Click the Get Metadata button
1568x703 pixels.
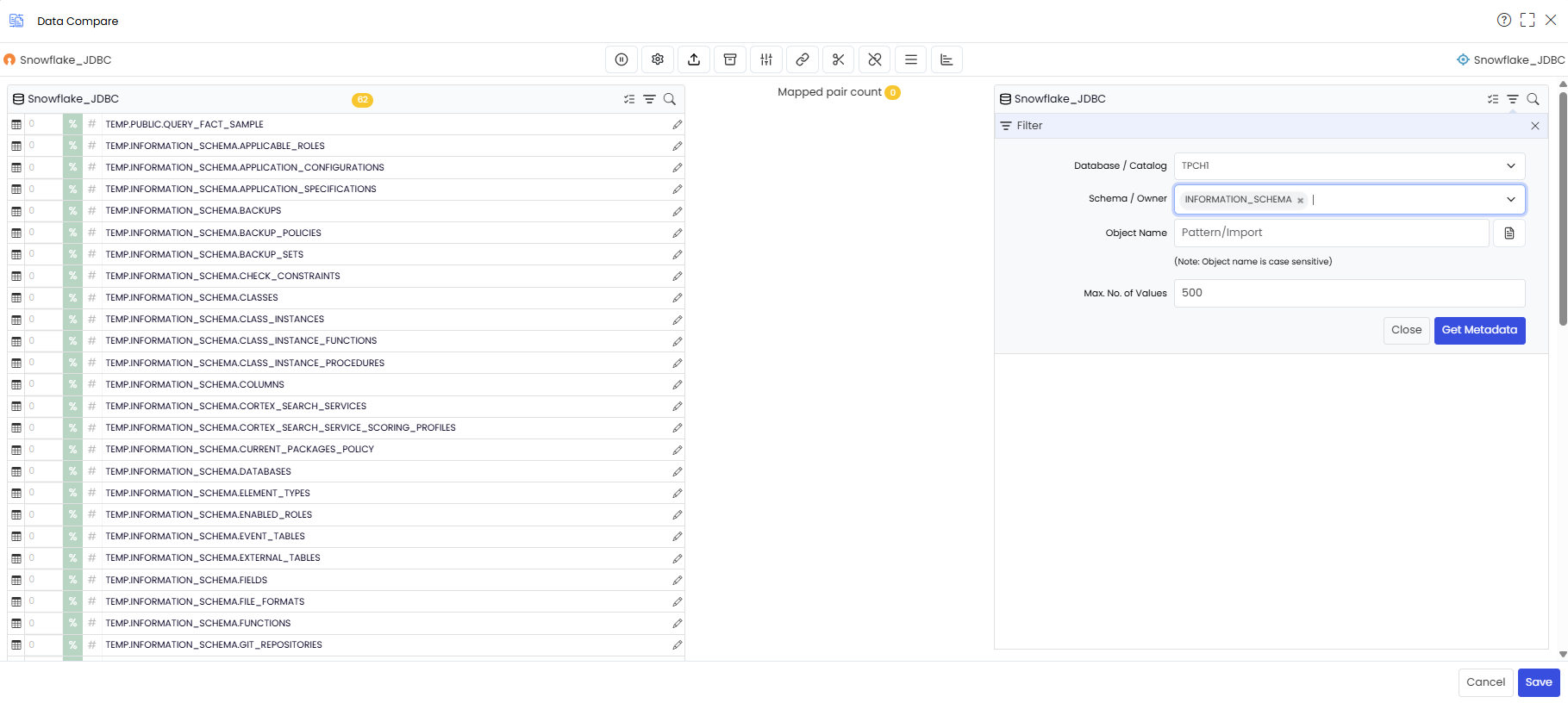click(1479, 330)
